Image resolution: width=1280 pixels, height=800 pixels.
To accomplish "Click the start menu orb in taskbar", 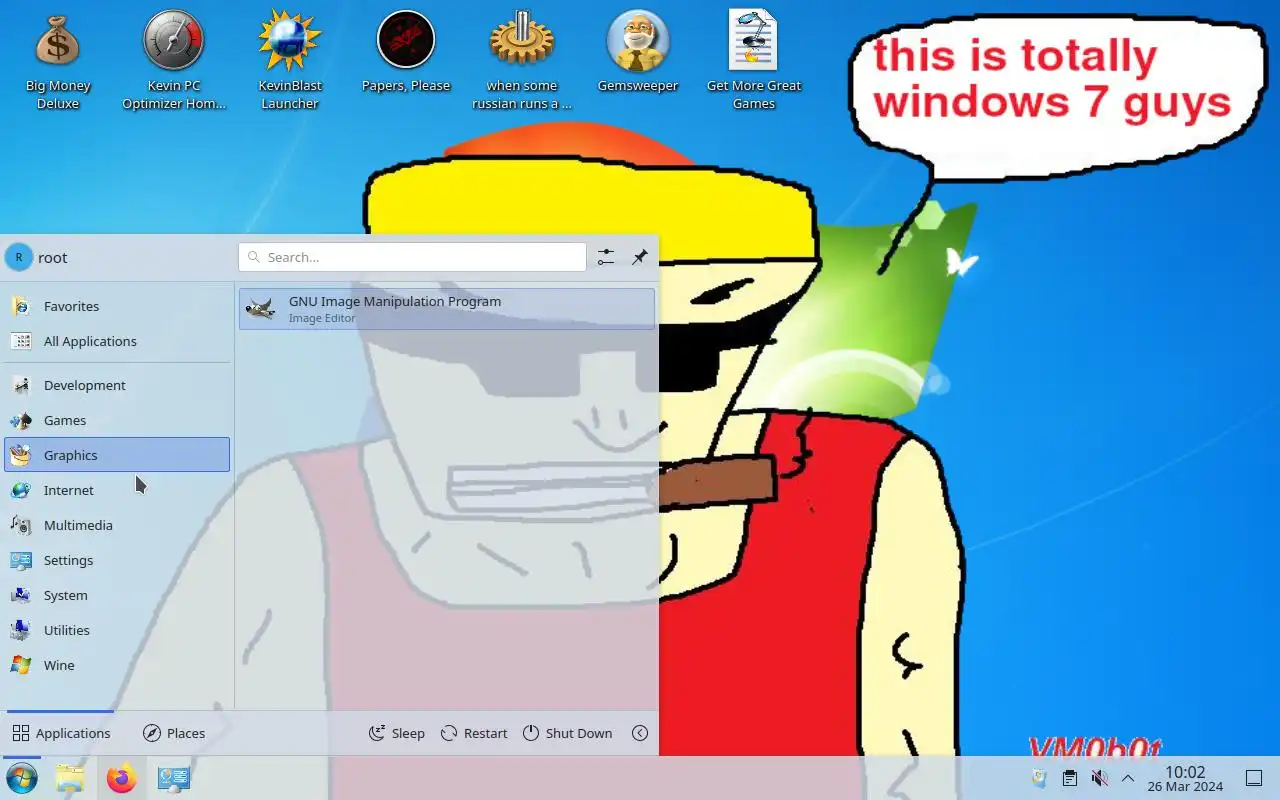I will coord(21,778).
